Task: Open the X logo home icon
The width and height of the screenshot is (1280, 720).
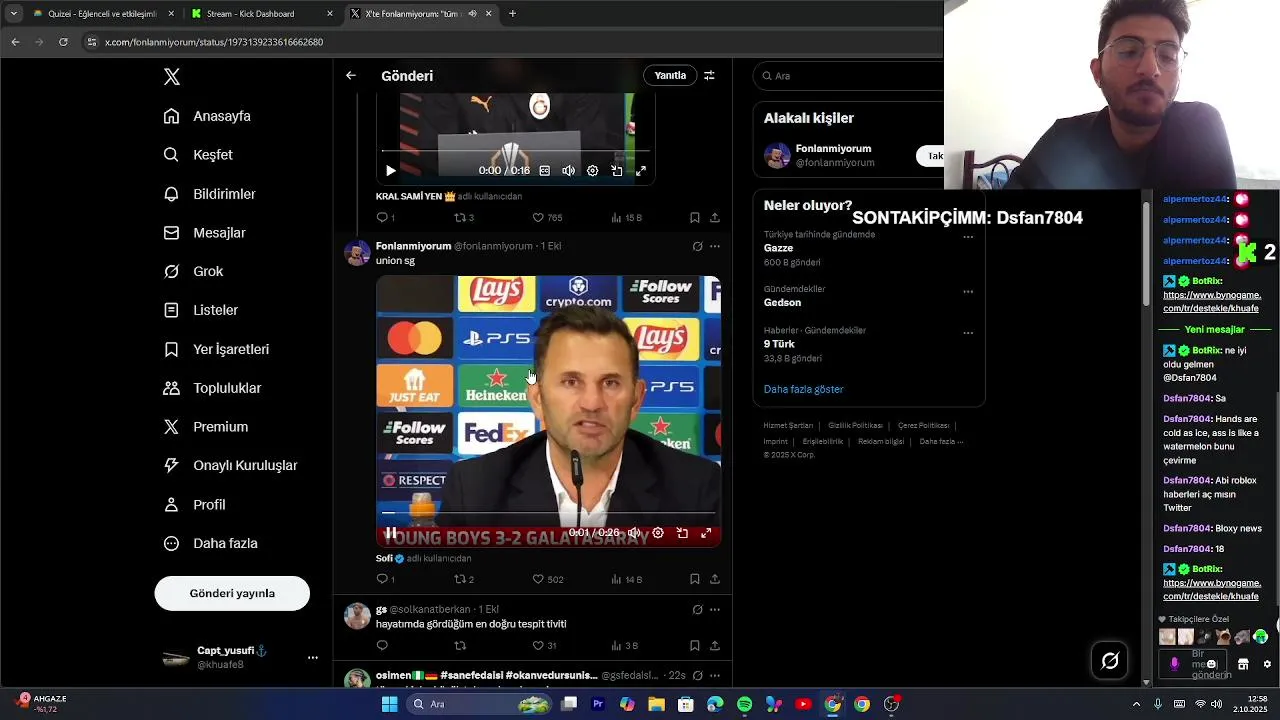Action: coord(172,77)
